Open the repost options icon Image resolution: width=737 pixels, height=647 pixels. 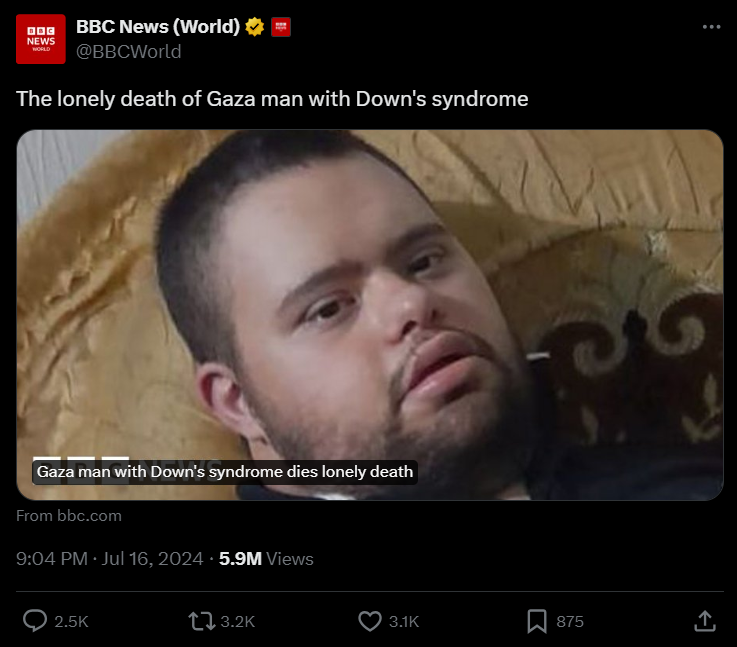pyautogui.click(x=201, y=621)
